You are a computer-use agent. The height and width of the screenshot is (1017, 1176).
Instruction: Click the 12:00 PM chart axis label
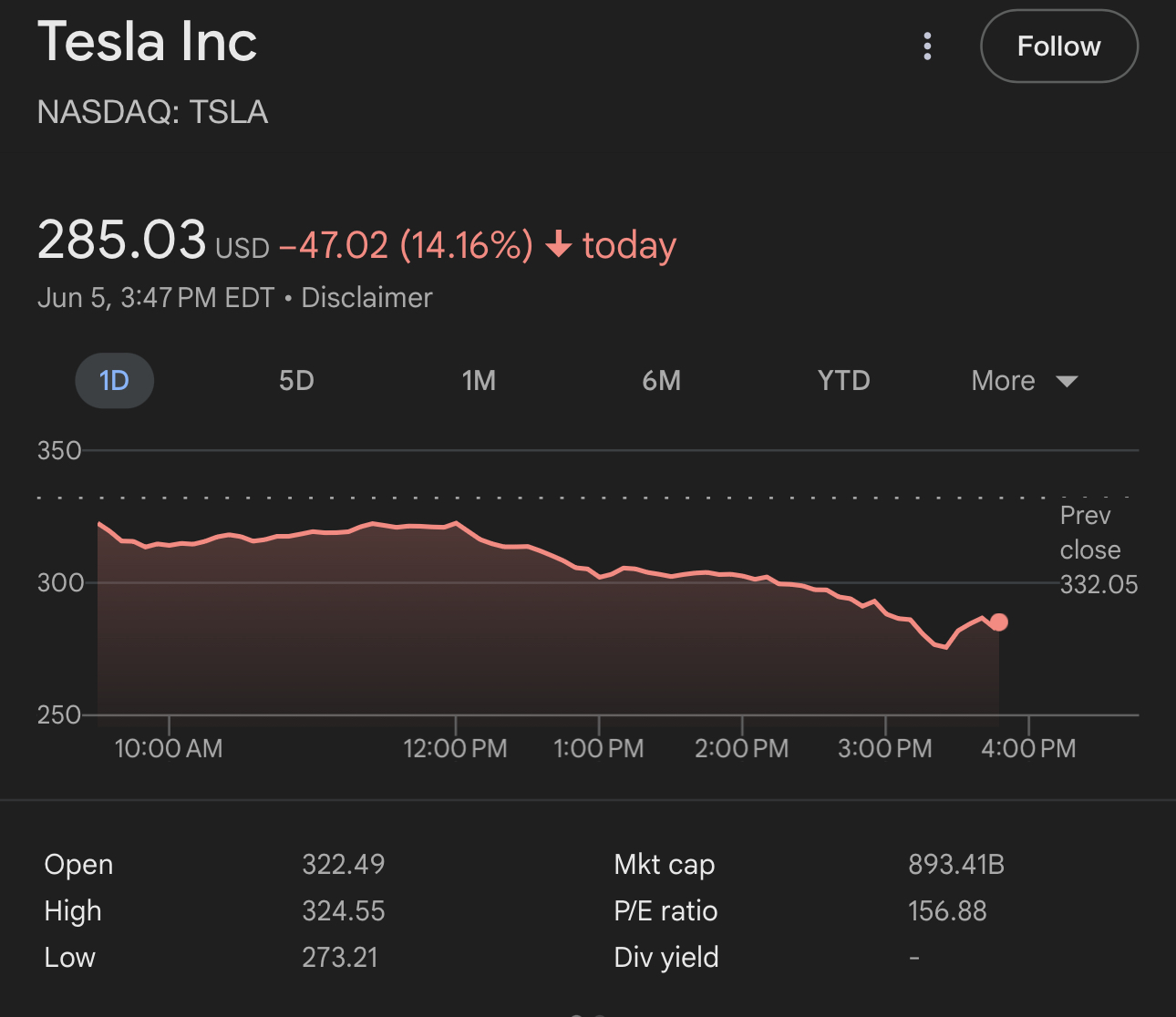(x=455, y=749)
